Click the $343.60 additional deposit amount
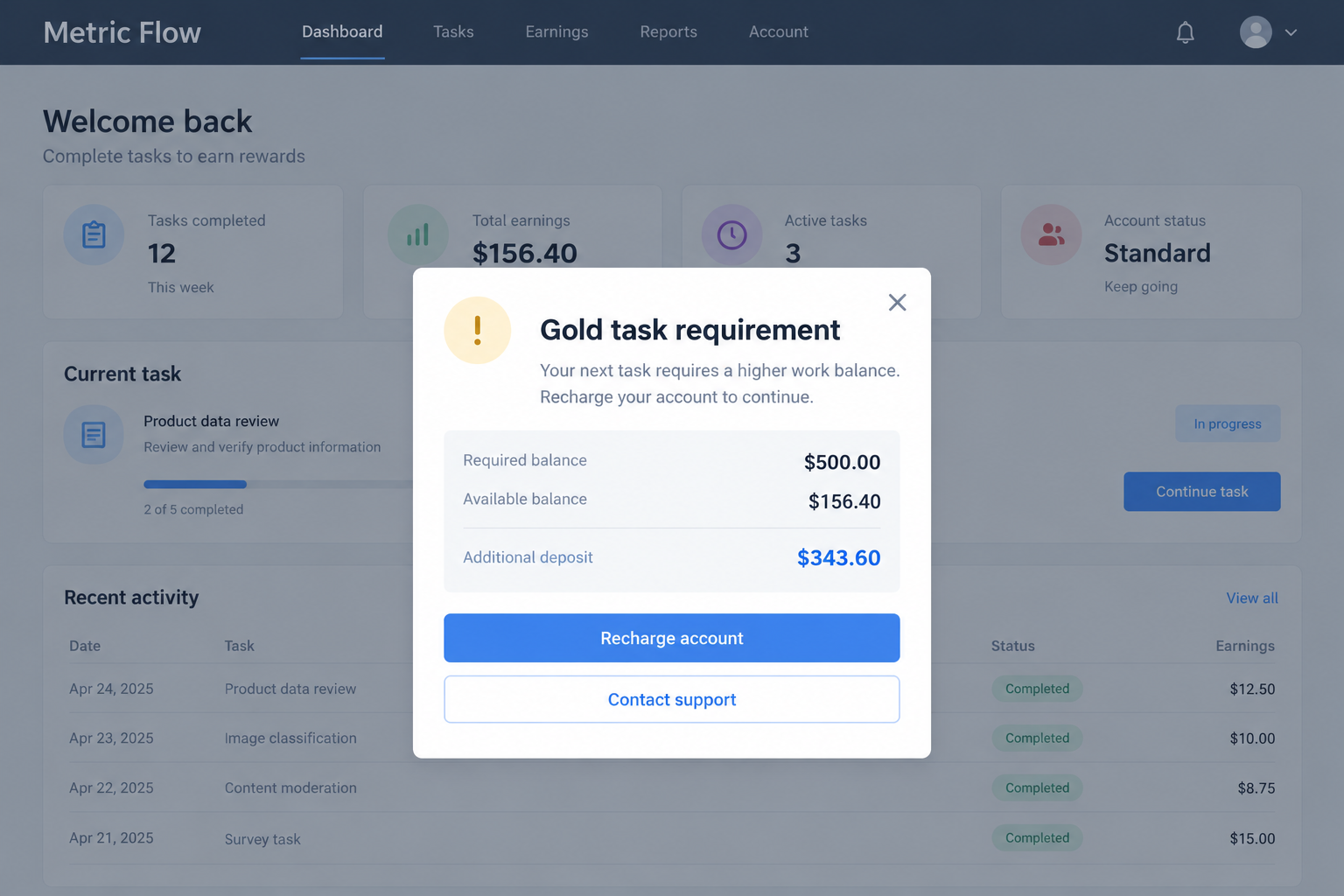Screen dimensions: 1344x896 838,557
